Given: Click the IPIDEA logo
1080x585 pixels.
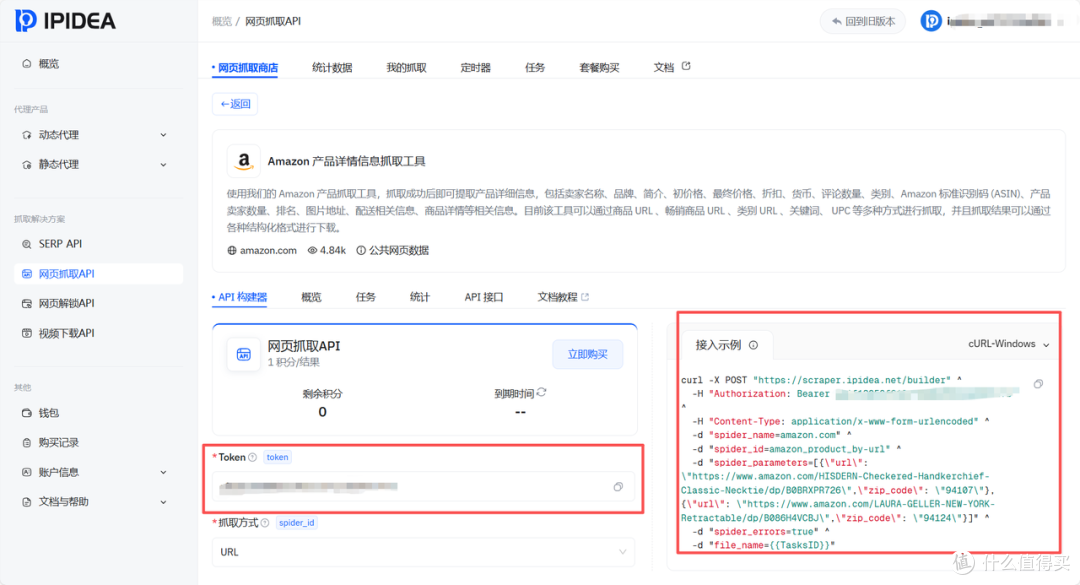Looking at the screenshot, I should (65, 21).
